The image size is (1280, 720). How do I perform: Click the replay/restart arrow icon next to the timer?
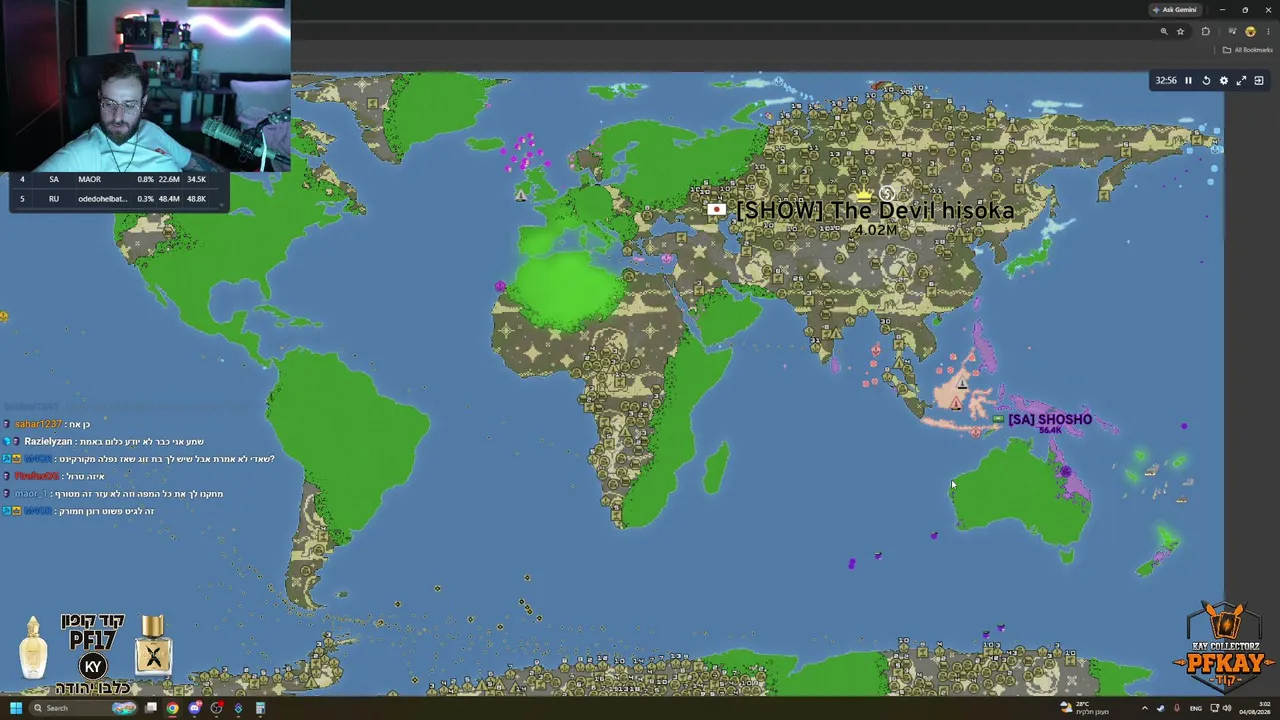point(1206,81)
